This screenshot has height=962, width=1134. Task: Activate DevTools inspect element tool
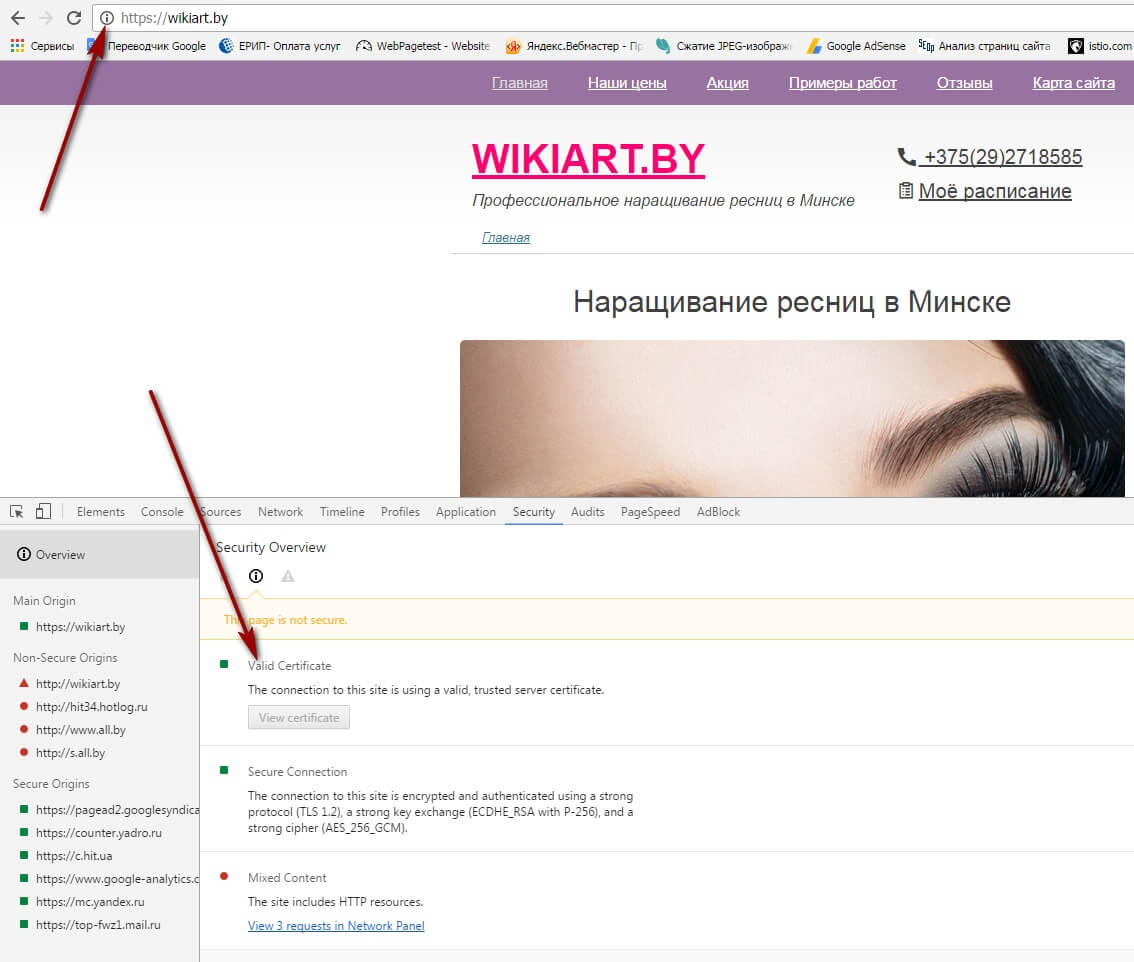[17, 512]
